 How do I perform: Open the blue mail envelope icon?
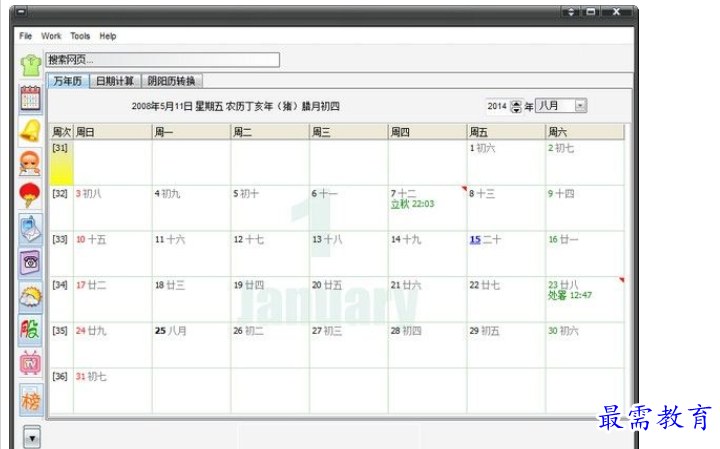[31, 229]
